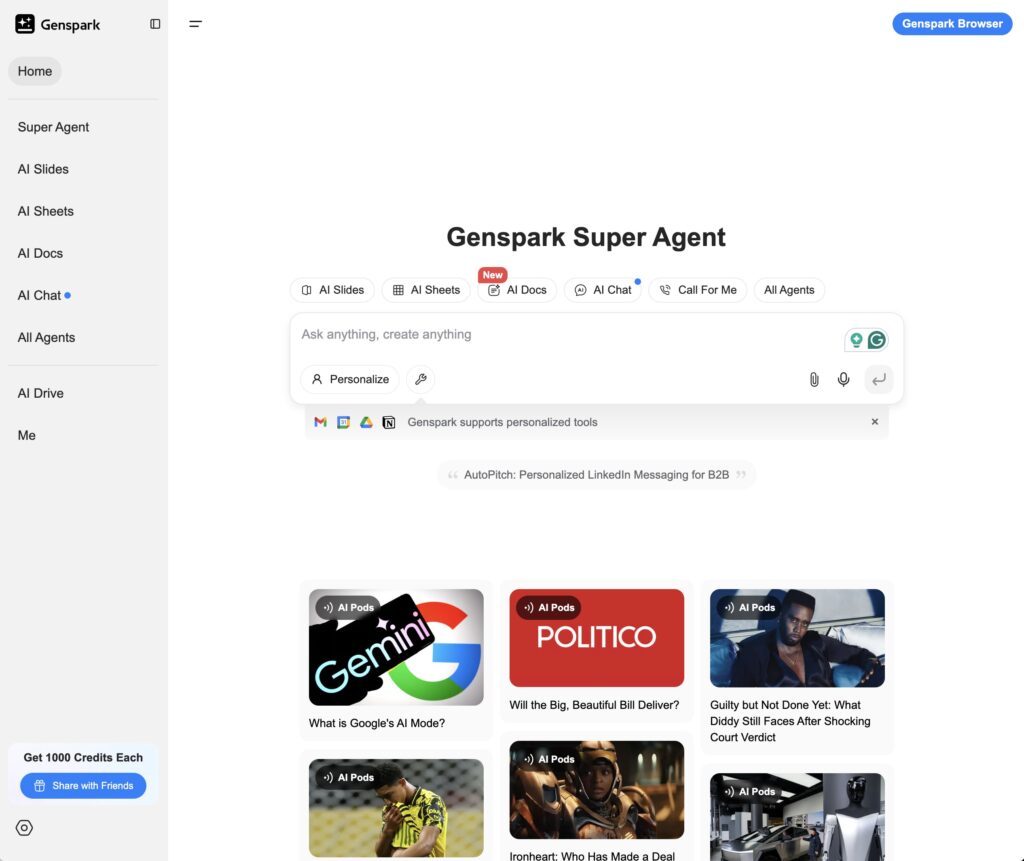Image resolution: width=1024 pixels, height=861 pixels.
Task: Open All Agents in the sidebar
Action: pyautogui.click(x=46, y=338)
